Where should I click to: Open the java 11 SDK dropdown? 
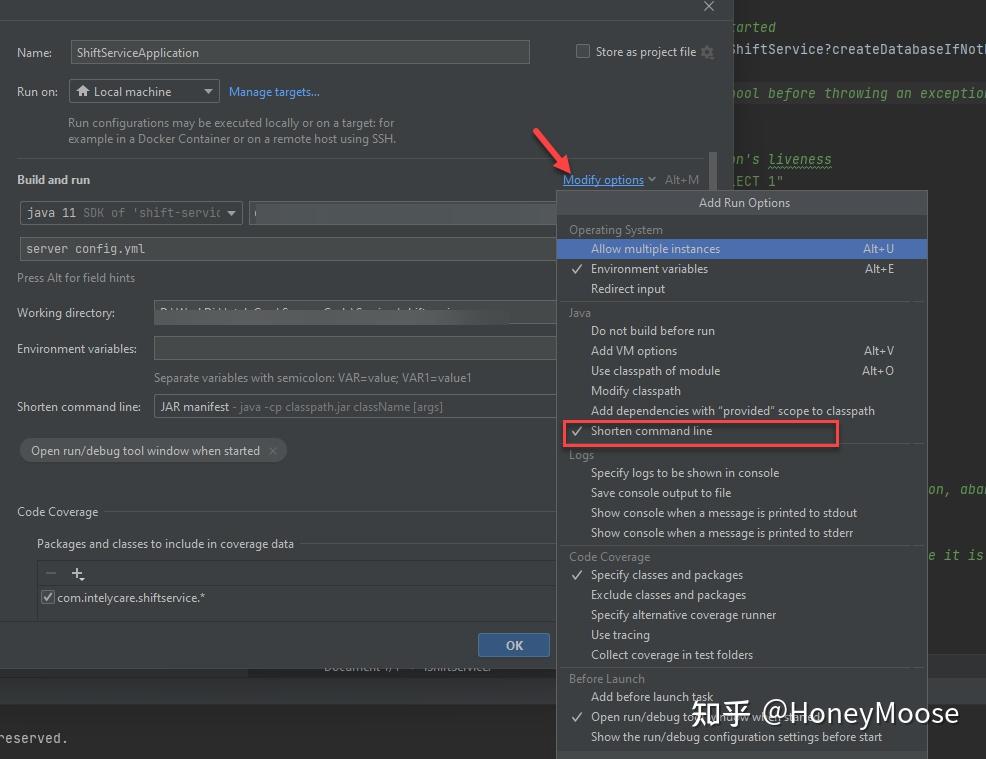pyautogui.click(x=231, y=213)
